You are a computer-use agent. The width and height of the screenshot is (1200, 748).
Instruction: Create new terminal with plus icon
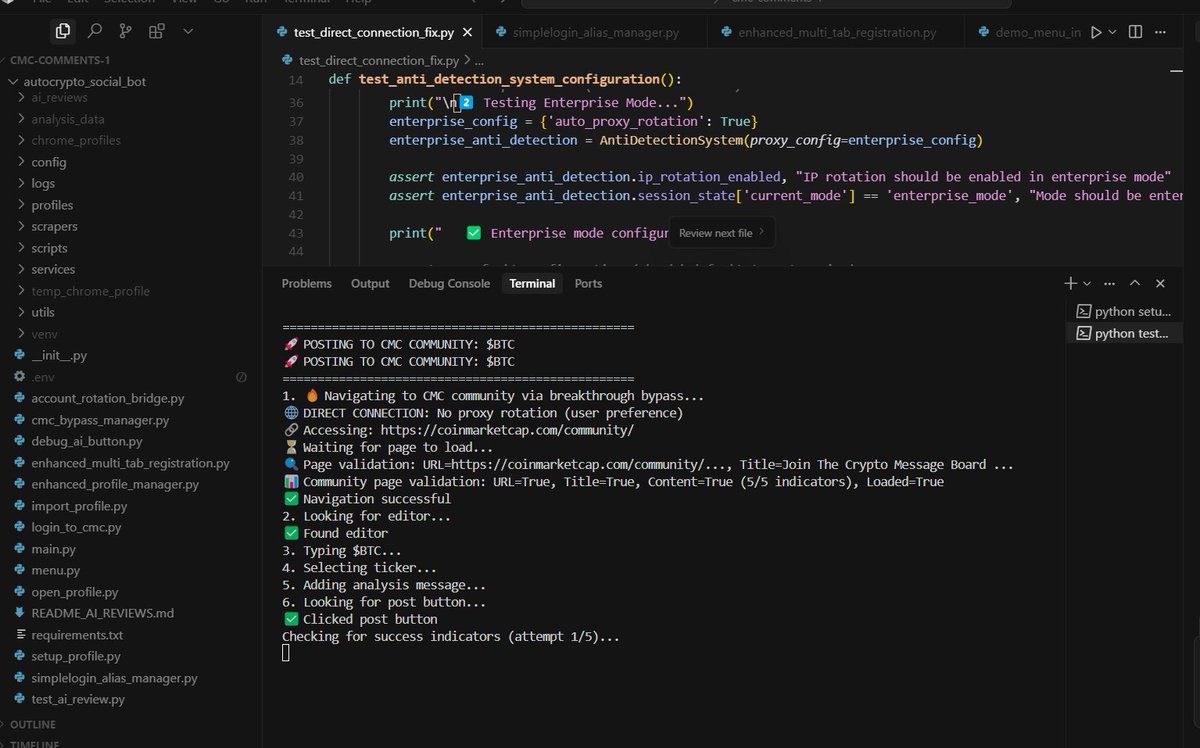[x=1071, y=283]
